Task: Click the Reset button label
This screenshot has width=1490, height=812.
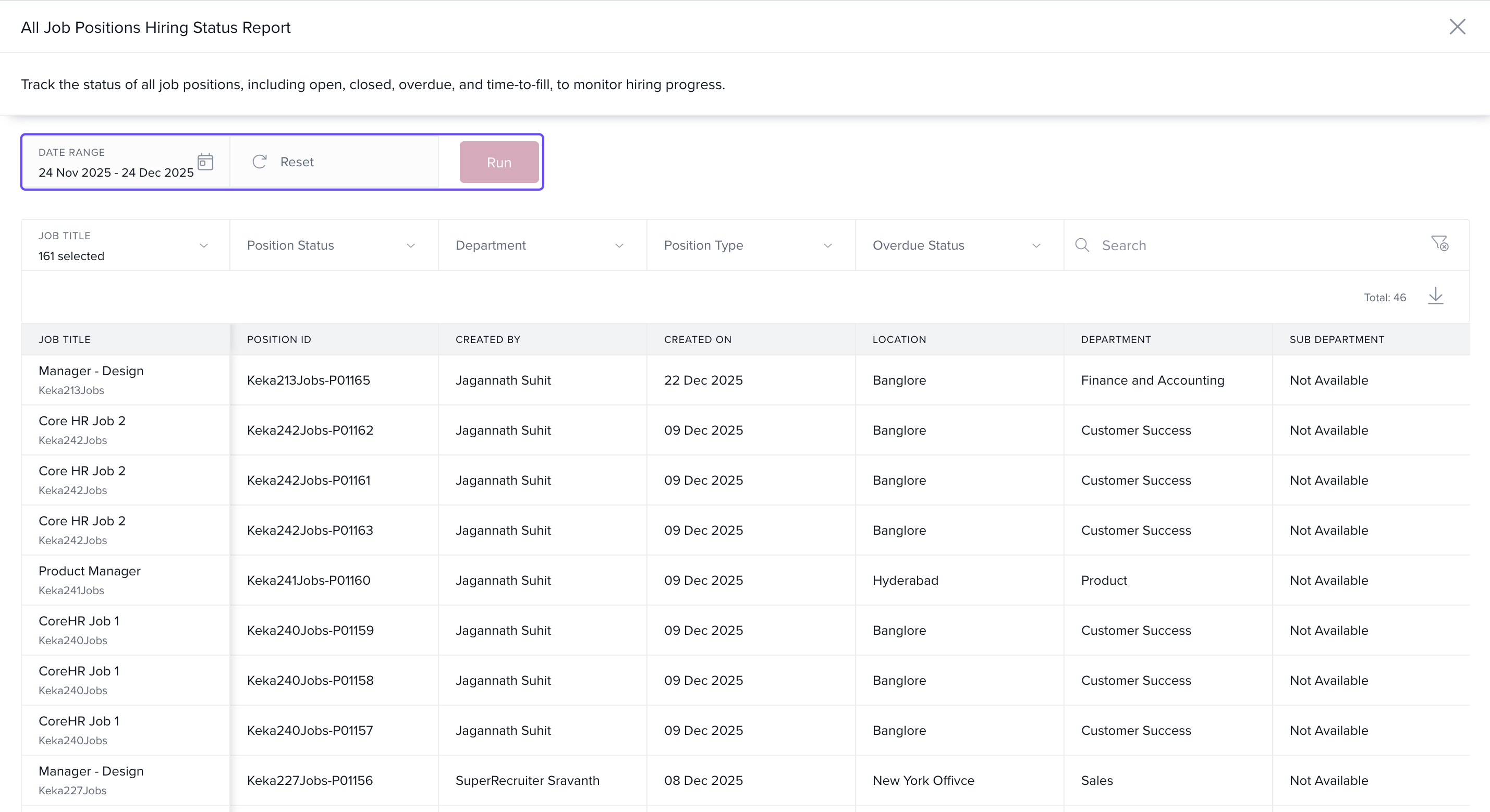Action: (297, 162)
